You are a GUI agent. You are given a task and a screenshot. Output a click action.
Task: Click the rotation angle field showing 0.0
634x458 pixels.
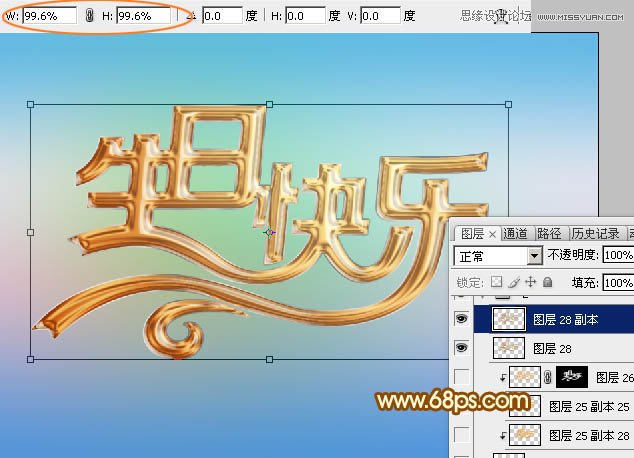222,16
